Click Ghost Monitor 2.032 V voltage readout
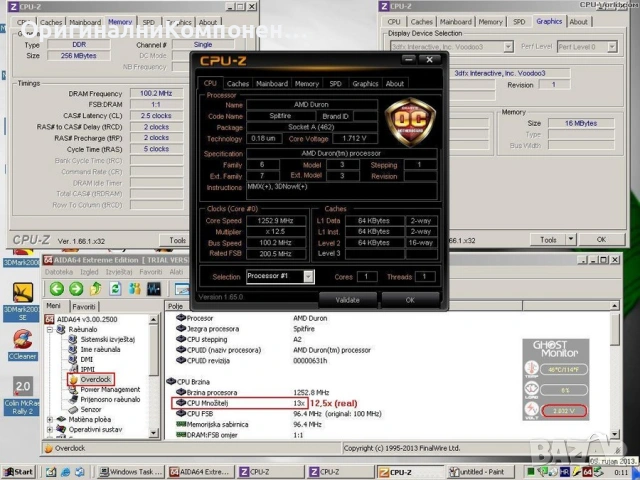 pos(564,411)
